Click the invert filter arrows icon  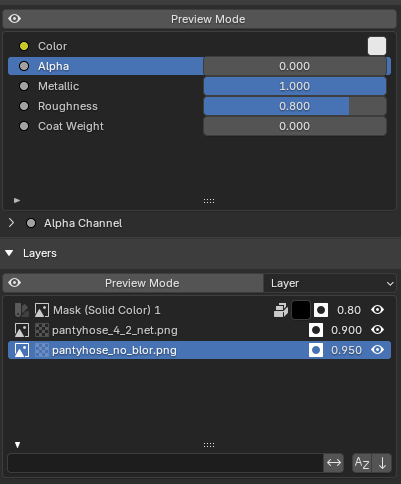[x=334, y=463]
